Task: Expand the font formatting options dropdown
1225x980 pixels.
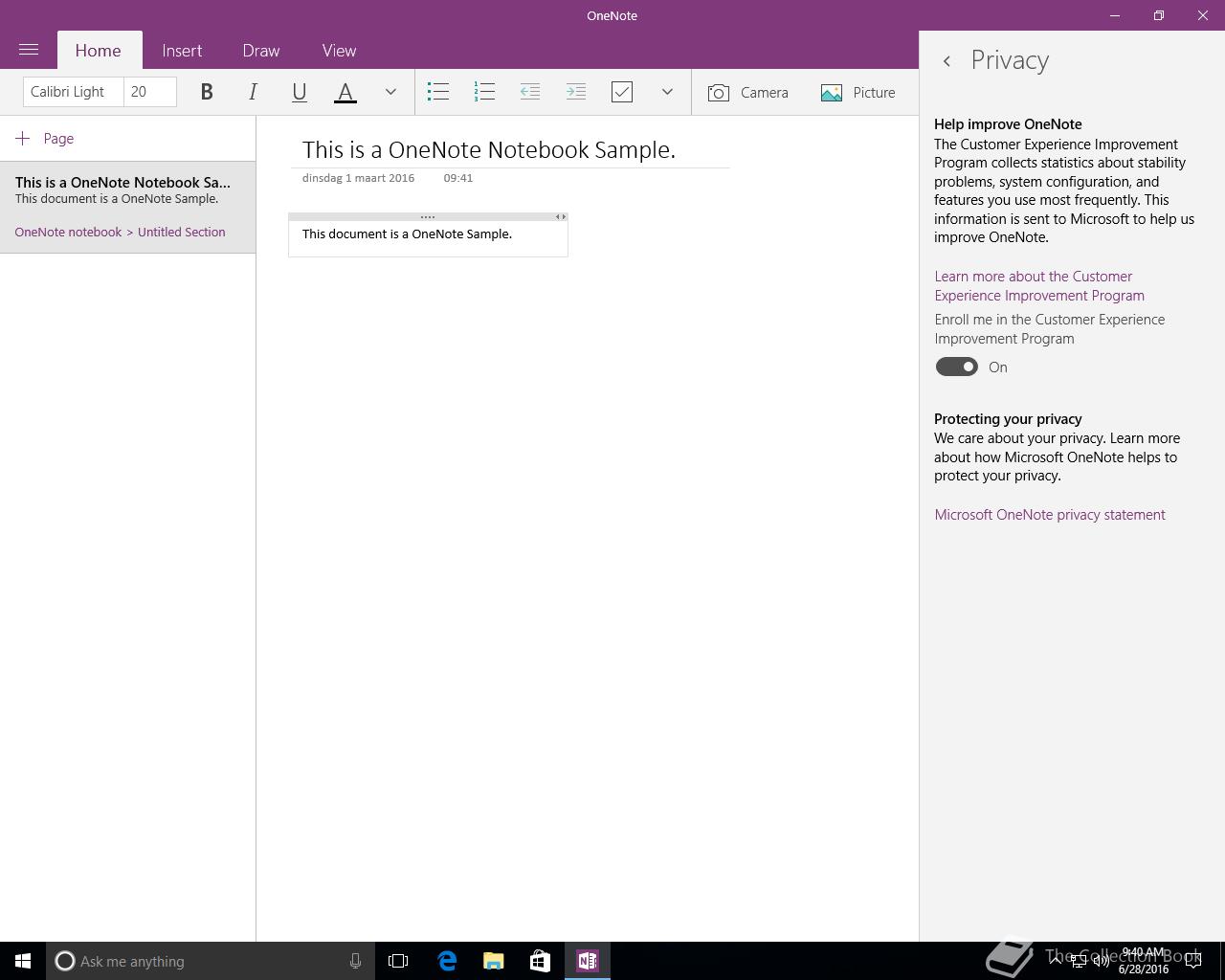Action: tap(390, 92)
